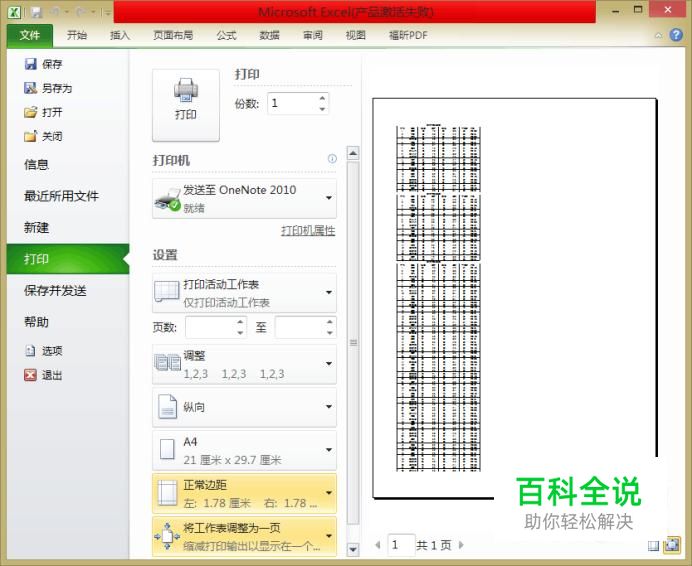
Task: Click the large Print button
Action: pos(186,105)
